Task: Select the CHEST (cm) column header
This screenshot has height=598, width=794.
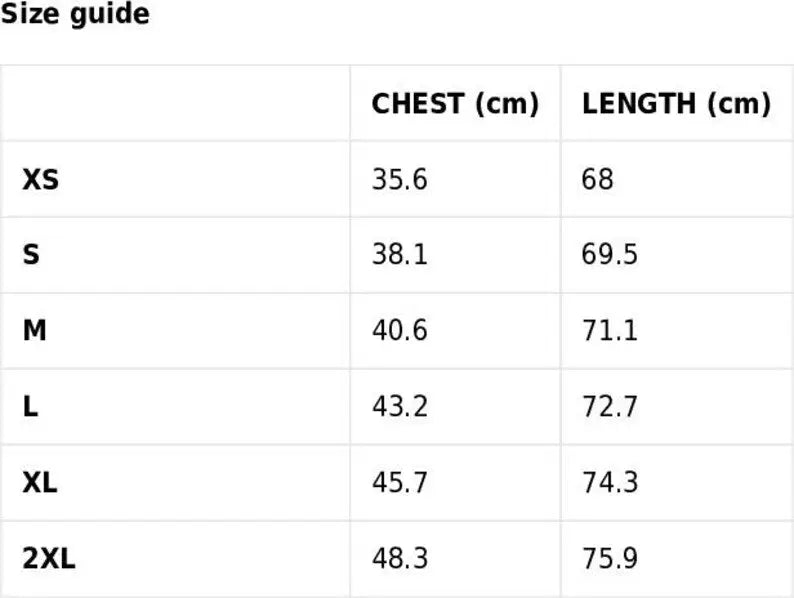Action: (x=455, y=104)
